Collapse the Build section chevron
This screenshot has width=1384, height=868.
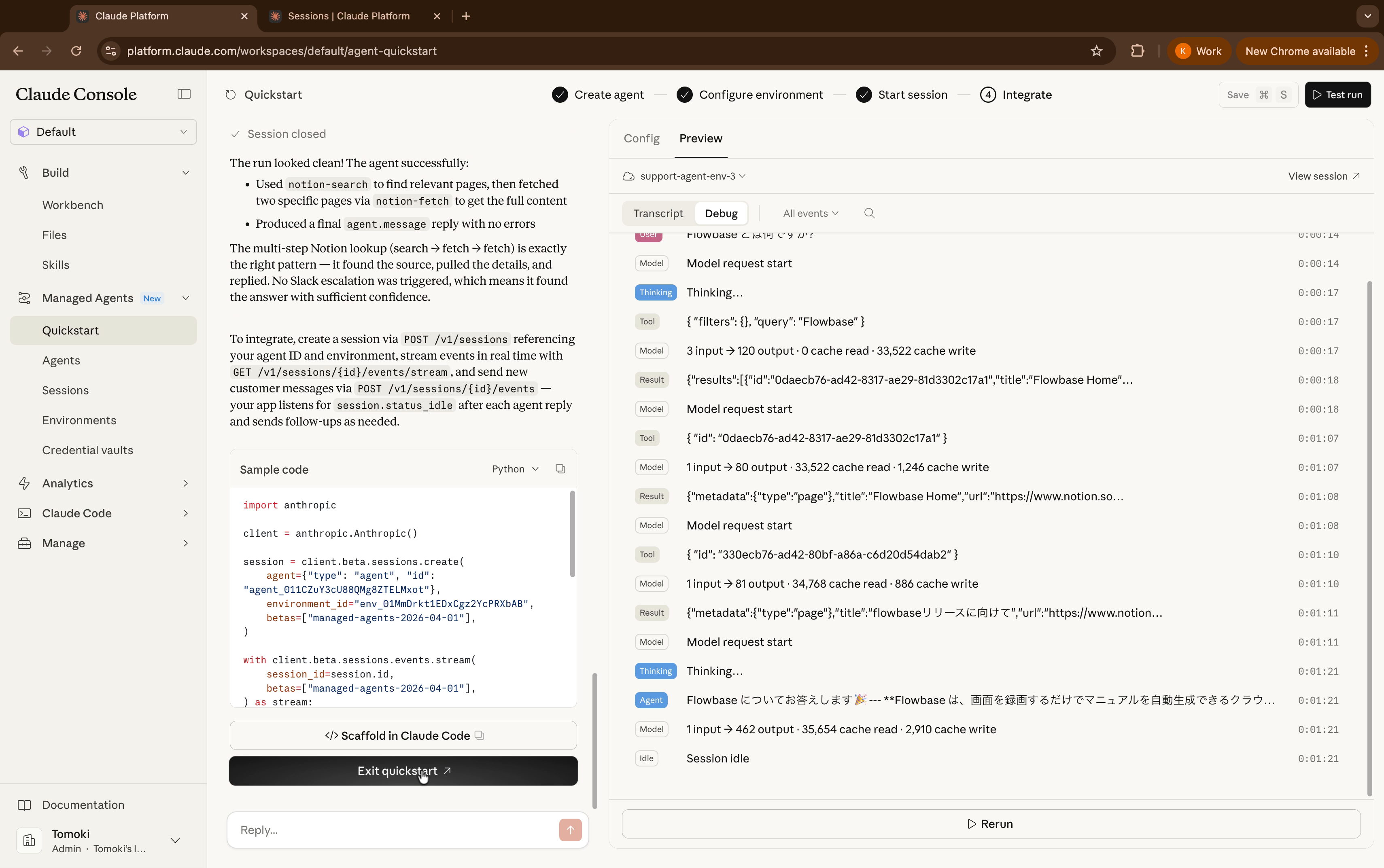tap(185, 173)
